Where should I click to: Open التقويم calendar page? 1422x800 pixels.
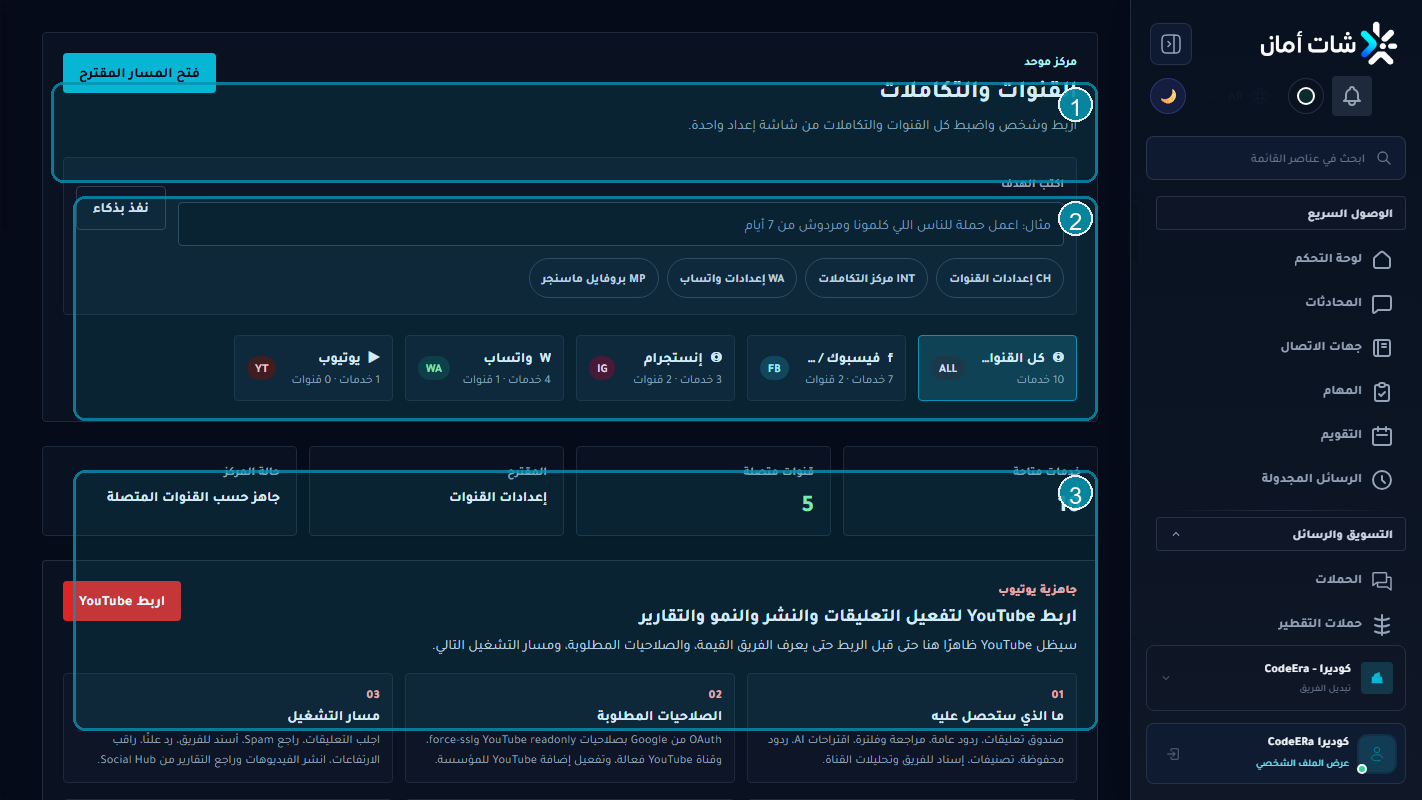pyautogui.click(x=1341, y=434)
